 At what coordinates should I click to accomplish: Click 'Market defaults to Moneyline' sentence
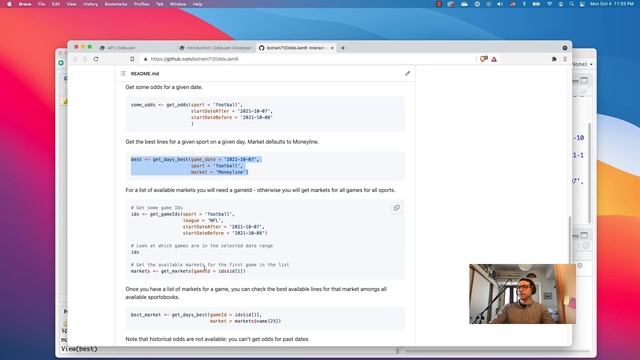click(x=283, y=142)
